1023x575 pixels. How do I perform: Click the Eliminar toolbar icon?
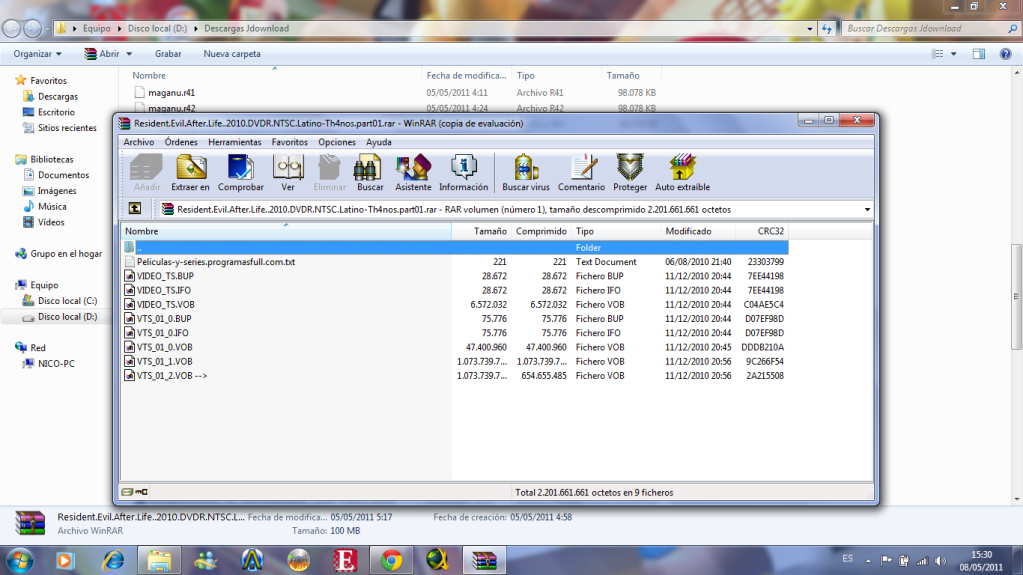(329, 172)
